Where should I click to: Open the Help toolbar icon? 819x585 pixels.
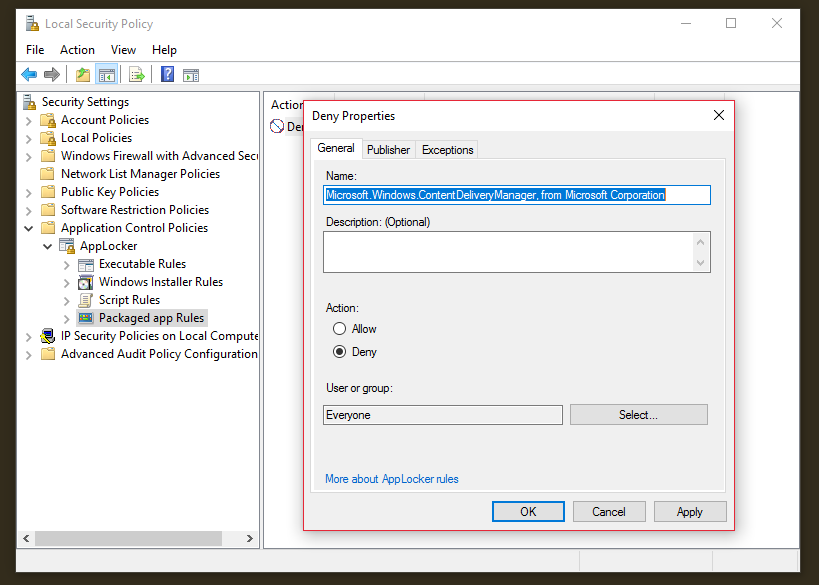pos(167,74)
